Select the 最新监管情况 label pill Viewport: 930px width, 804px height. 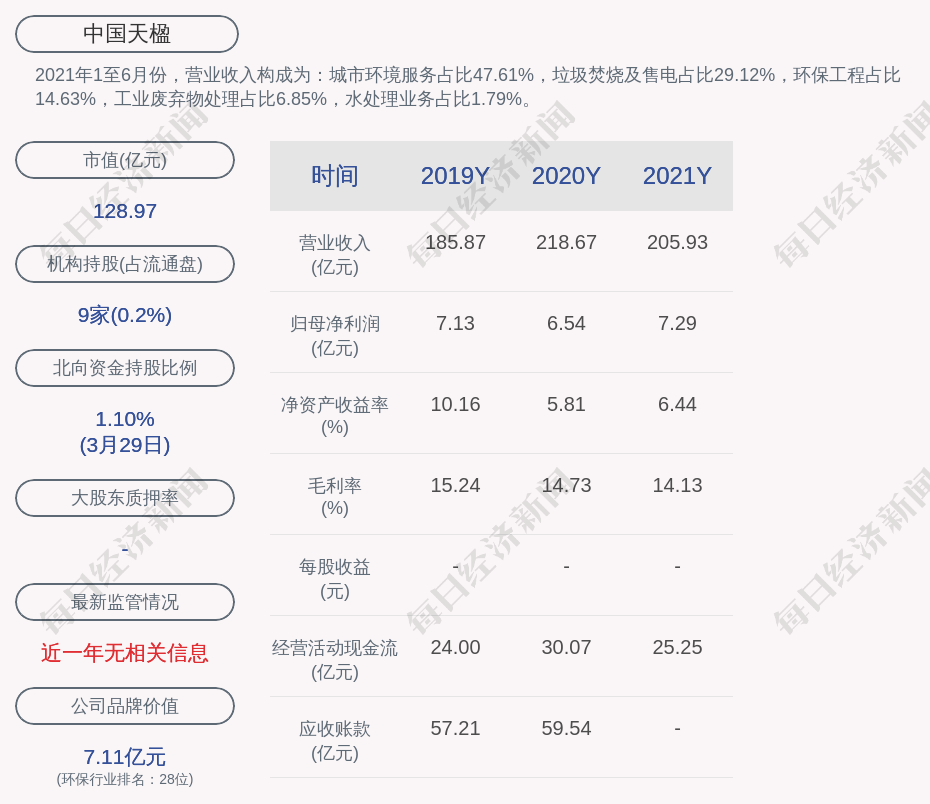point(125,602)
